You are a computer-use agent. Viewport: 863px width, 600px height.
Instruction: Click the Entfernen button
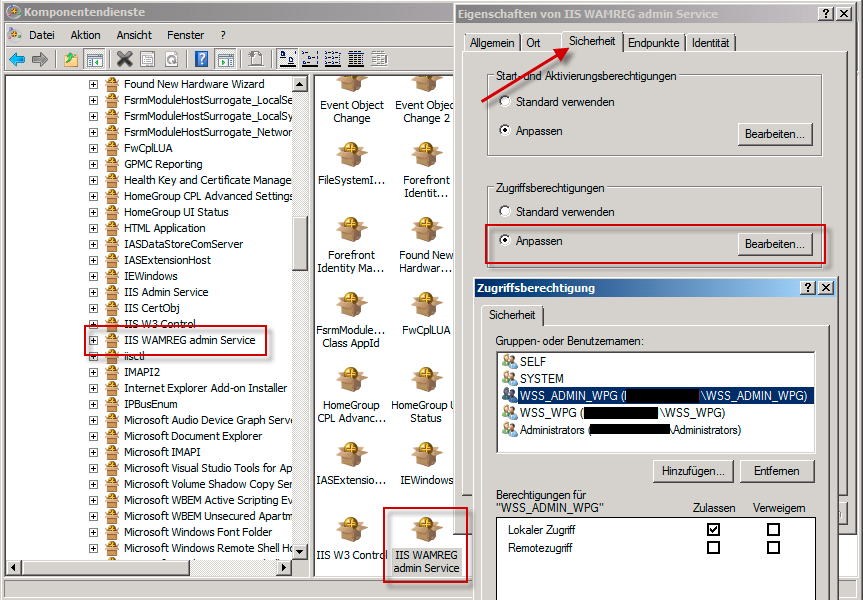tap(777, 471)
